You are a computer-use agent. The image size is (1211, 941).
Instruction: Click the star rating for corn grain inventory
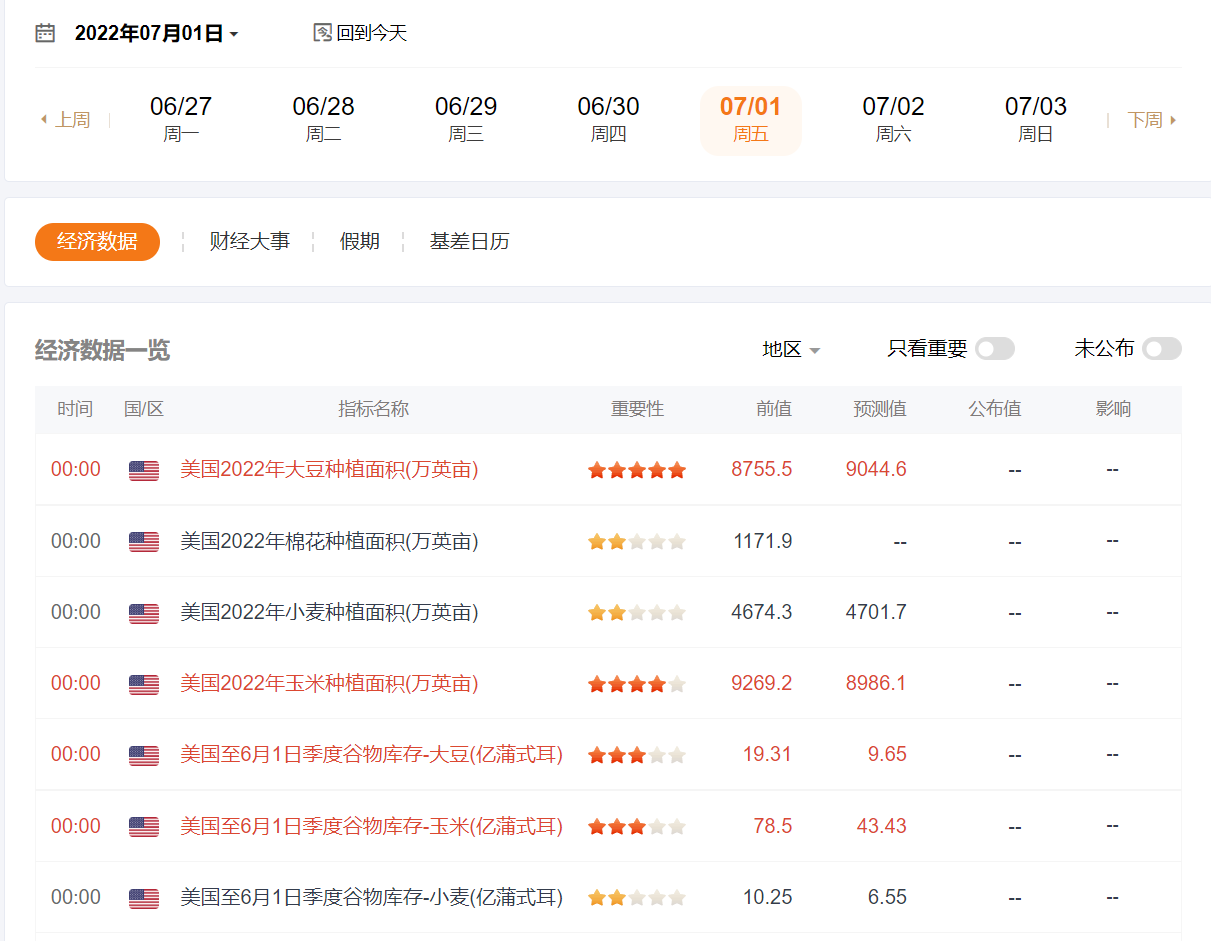click(636, 827)
